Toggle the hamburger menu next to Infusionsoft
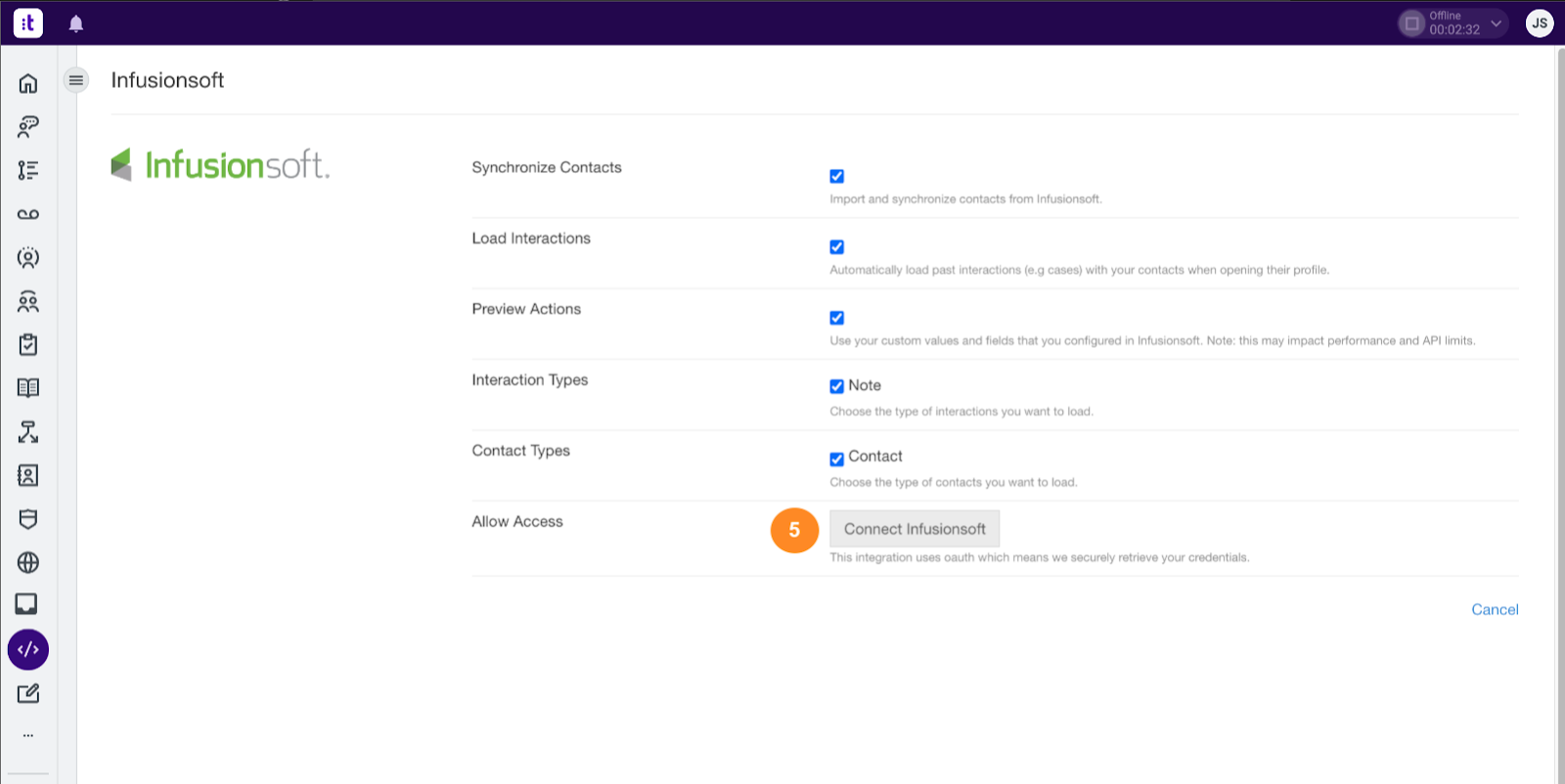Image resolution: width=1565 pixels, height=784 pixels. pos(76,80)
